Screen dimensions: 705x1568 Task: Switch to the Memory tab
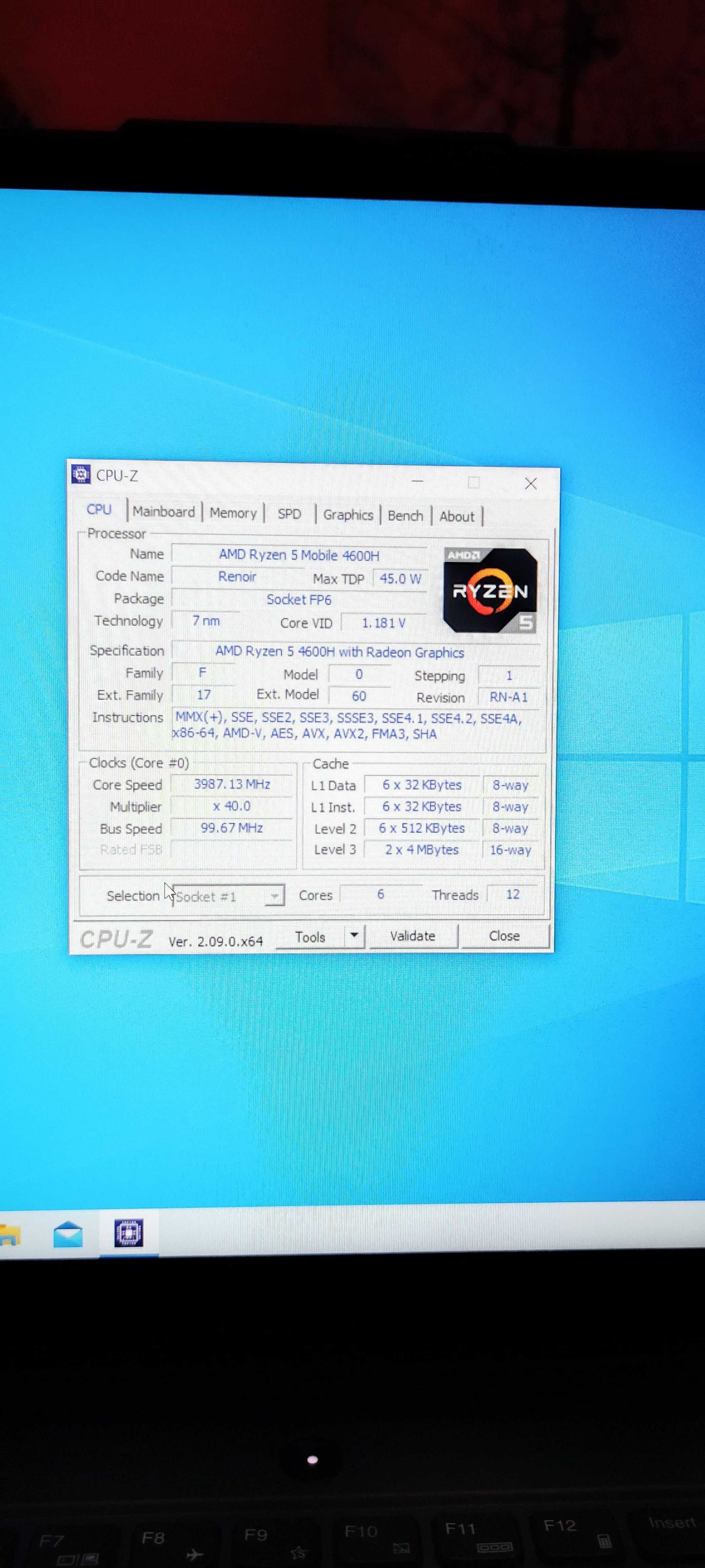[x=233, y=513]
